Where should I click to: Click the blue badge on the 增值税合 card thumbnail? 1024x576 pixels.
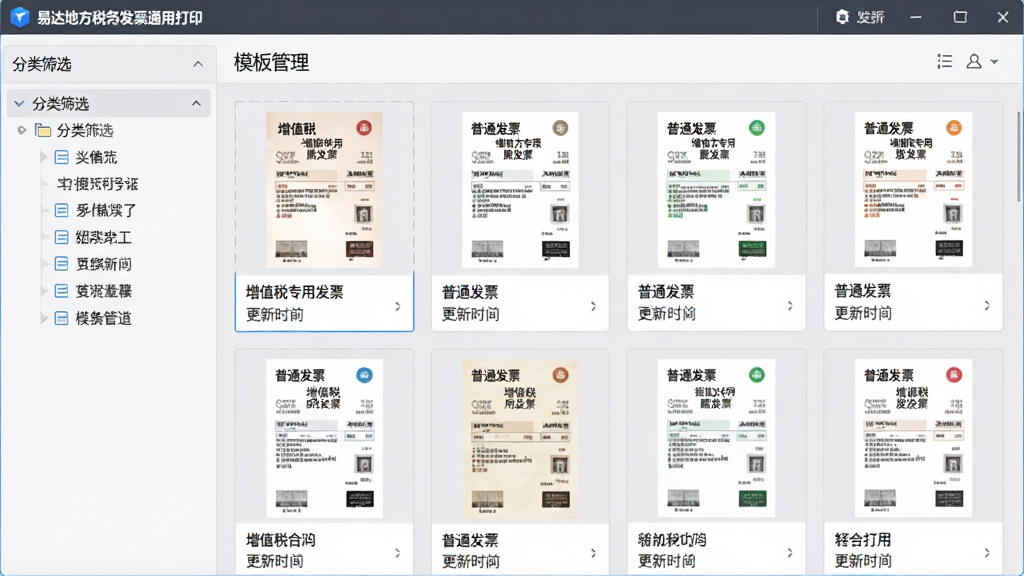(364, 375)
